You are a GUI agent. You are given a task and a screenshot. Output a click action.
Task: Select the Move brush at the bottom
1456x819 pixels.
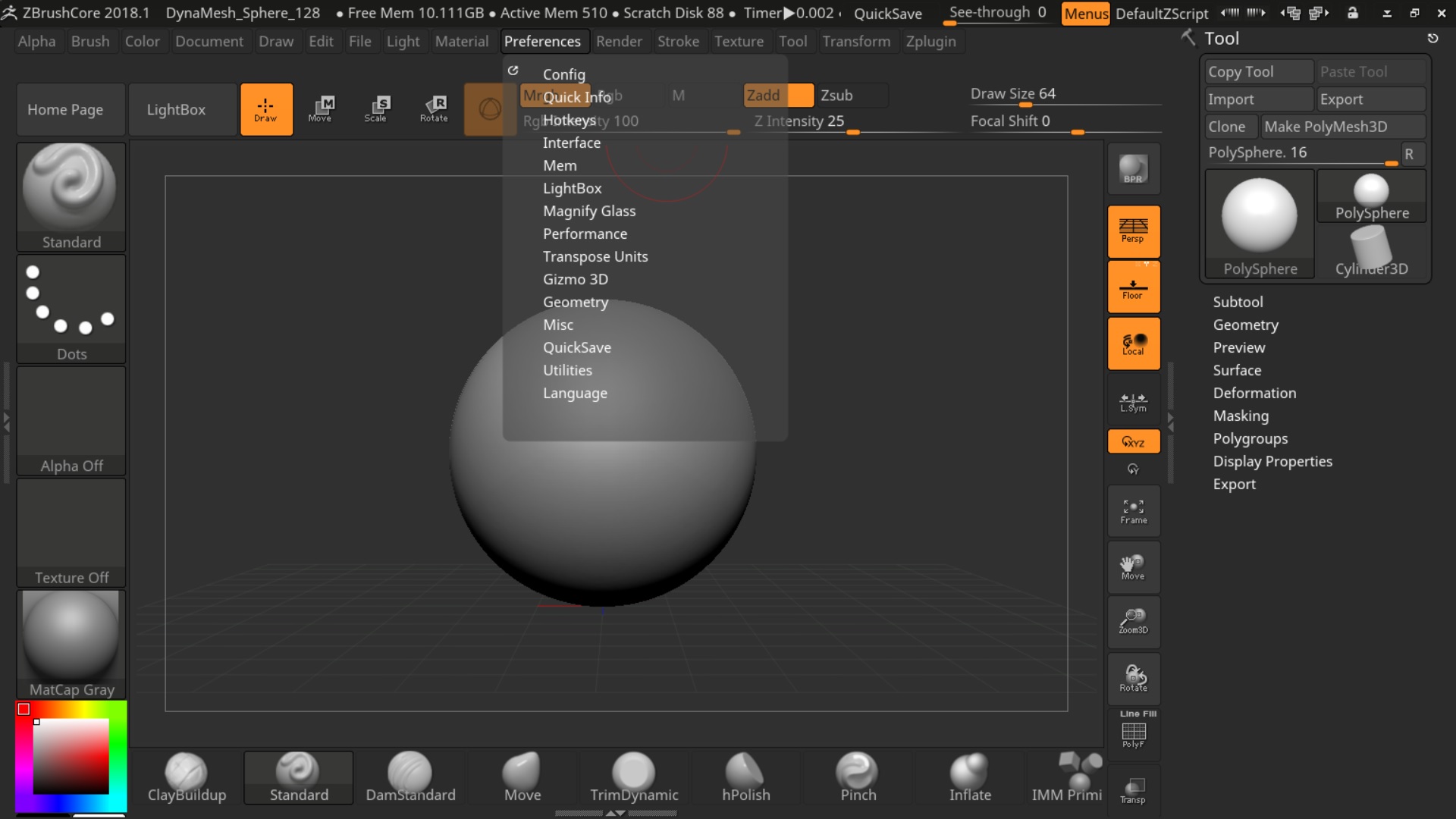pos(522,777)
